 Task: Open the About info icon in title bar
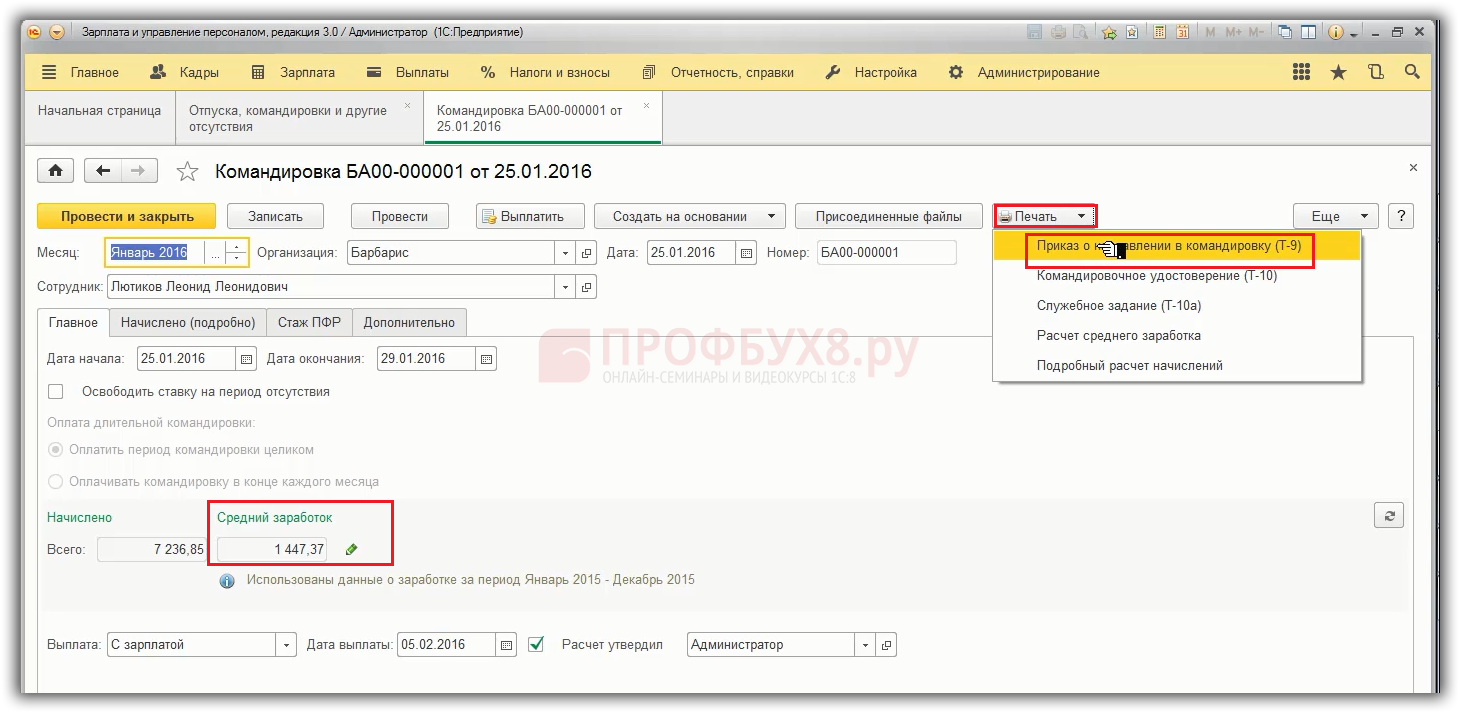click(1336, 32)
